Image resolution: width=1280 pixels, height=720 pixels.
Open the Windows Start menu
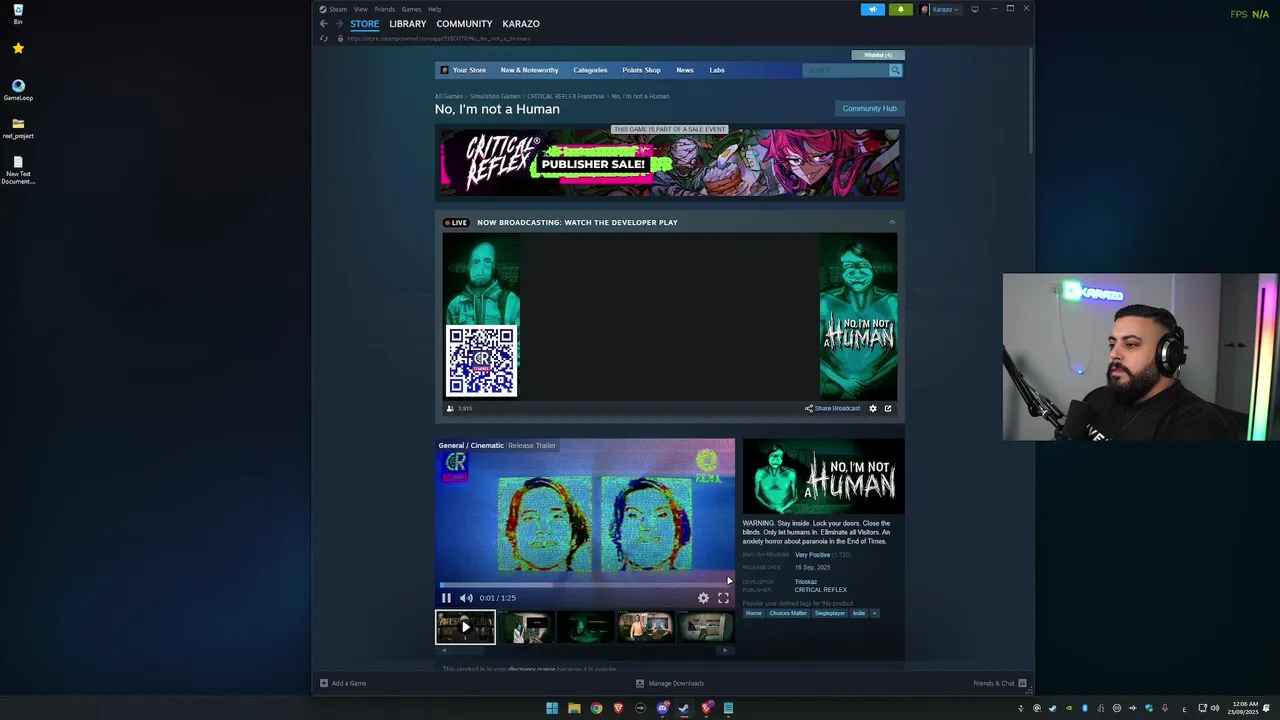[x=552, y=708]
